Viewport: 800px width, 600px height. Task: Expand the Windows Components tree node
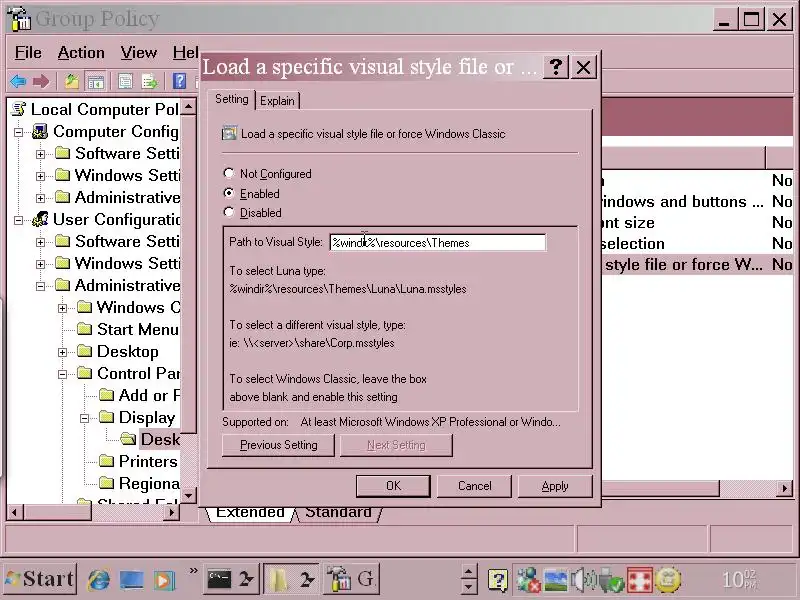tap(62, 308)
